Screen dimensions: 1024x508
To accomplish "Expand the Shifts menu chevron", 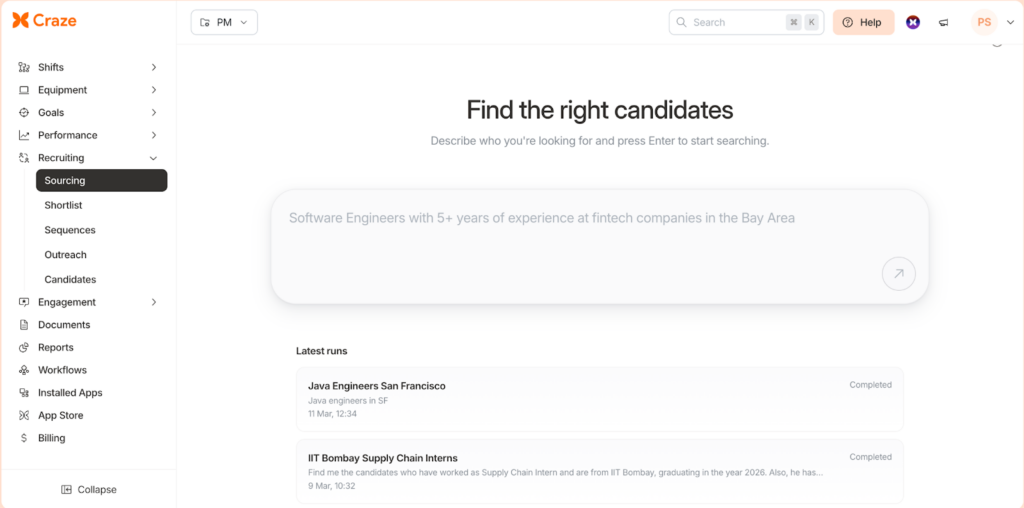I will pos(153,67).
